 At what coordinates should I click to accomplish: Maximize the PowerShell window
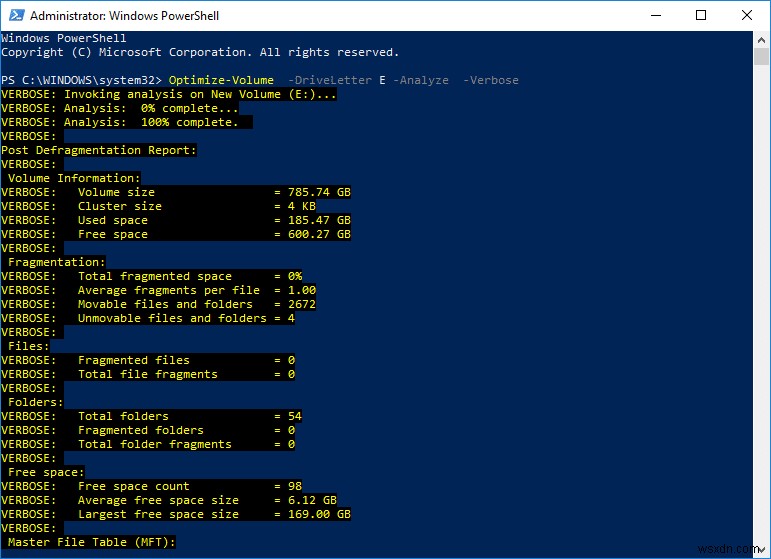700,16
